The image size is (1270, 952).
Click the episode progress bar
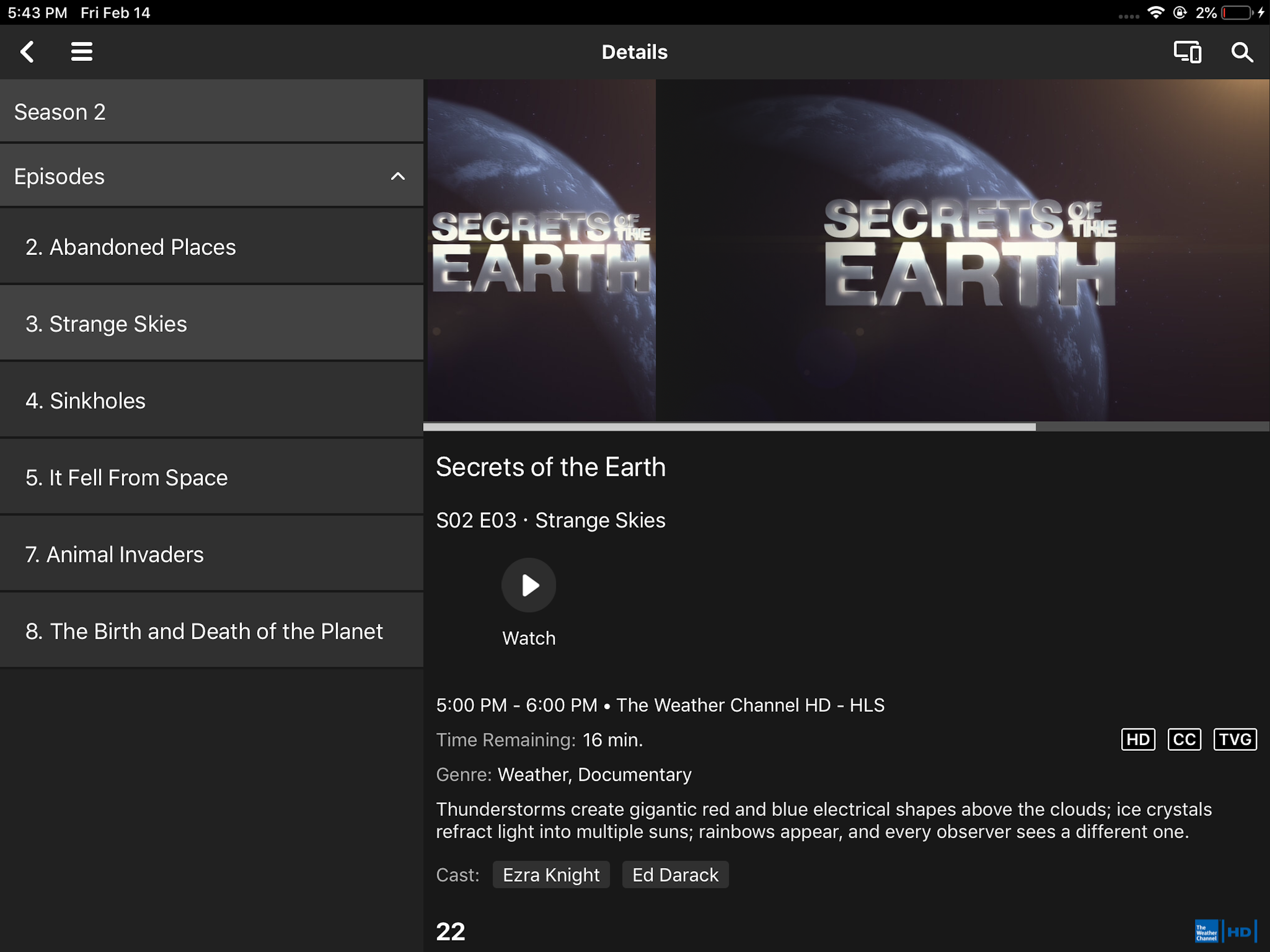(x=847, y=427)
